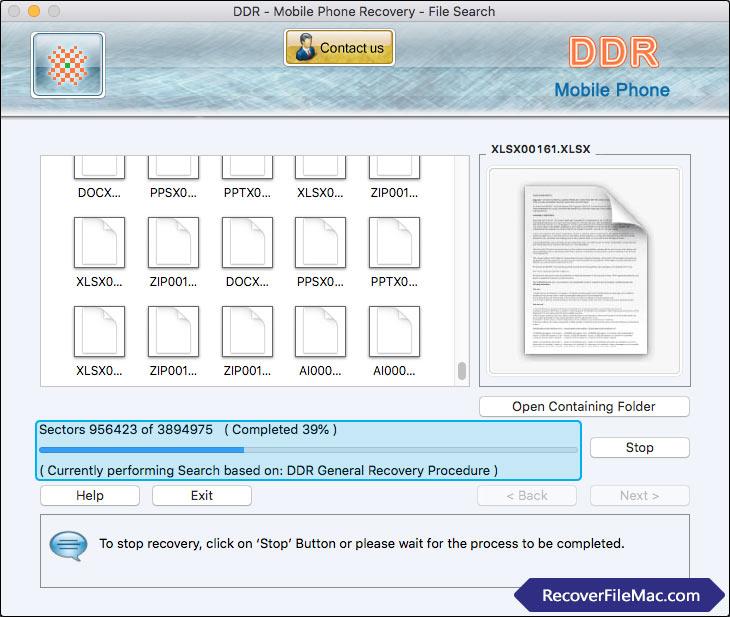Open the Contact us button

(339, 47)
